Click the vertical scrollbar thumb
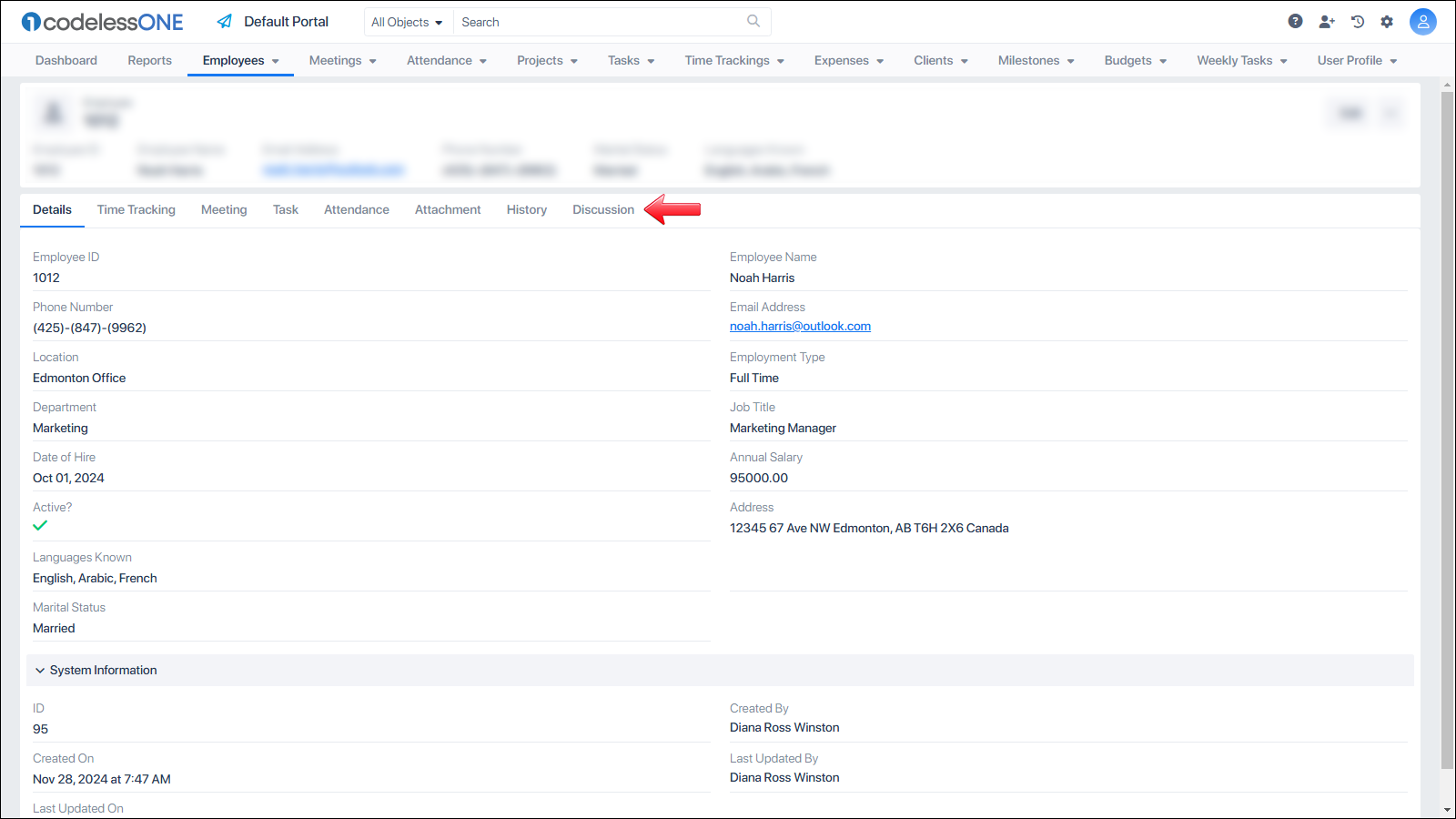 [1447, 430]
